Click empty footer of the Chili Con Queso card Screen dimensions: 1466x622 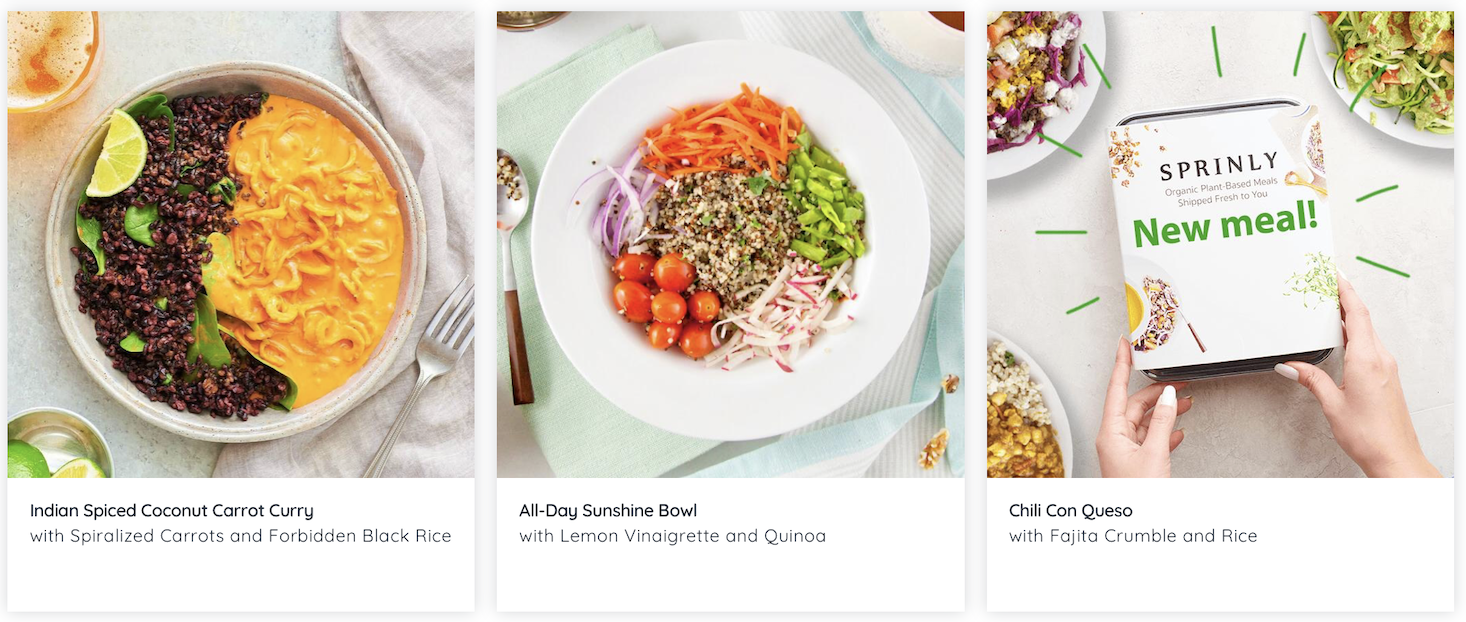point(1220,580)
